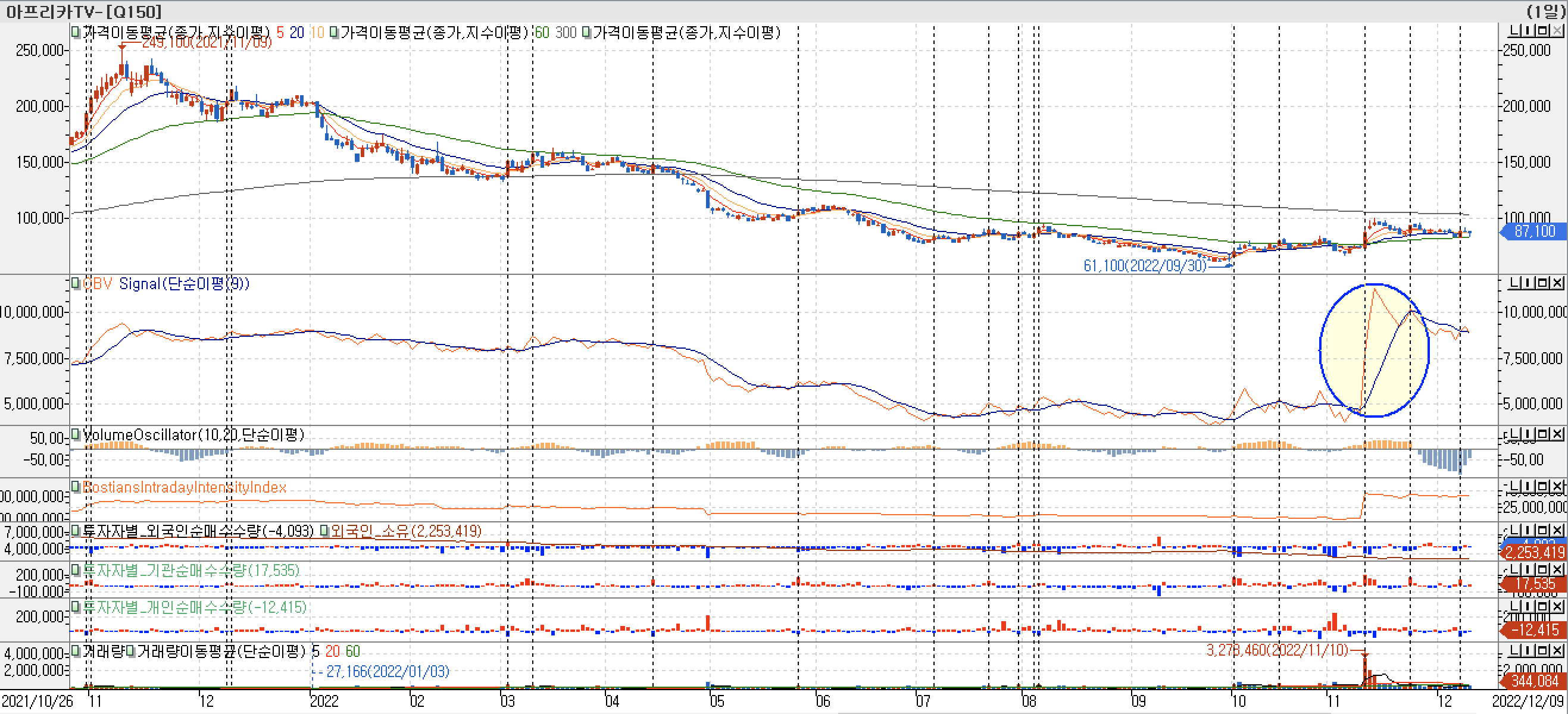The height and width of the screenshot is (714, 1568).
Task: Click the blue circled OBV spike annotation
Action: point(1374,350)
